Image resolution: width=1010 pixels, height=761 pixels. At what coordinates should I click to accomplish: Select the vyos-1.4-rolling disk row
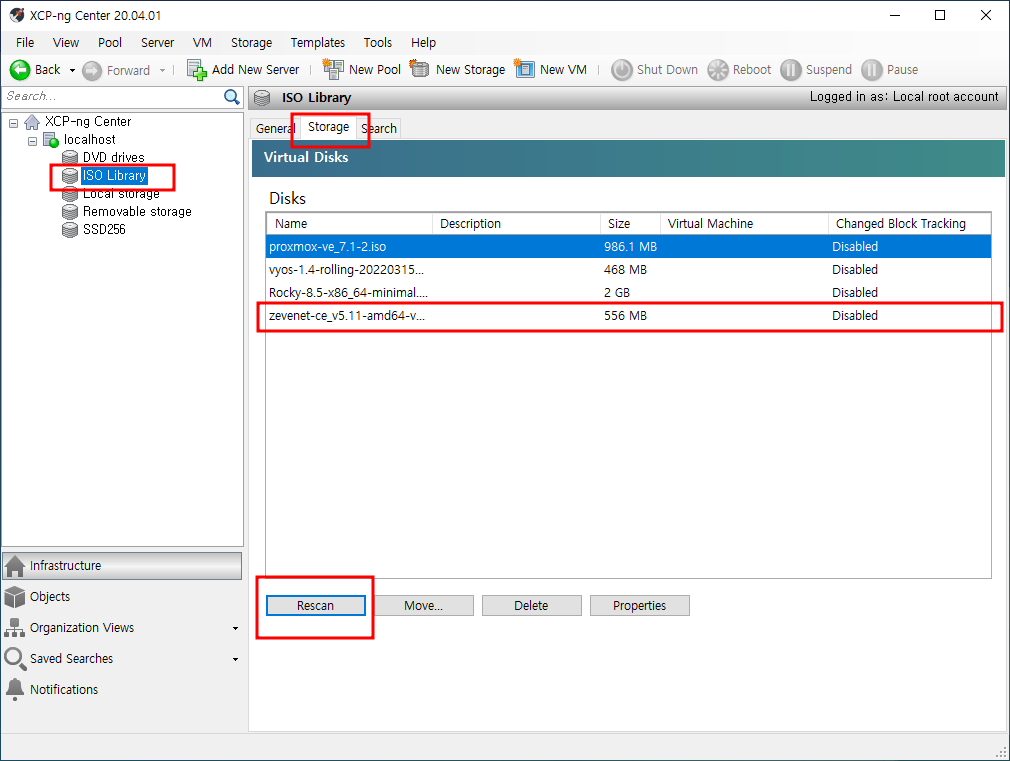coord(628,270)
